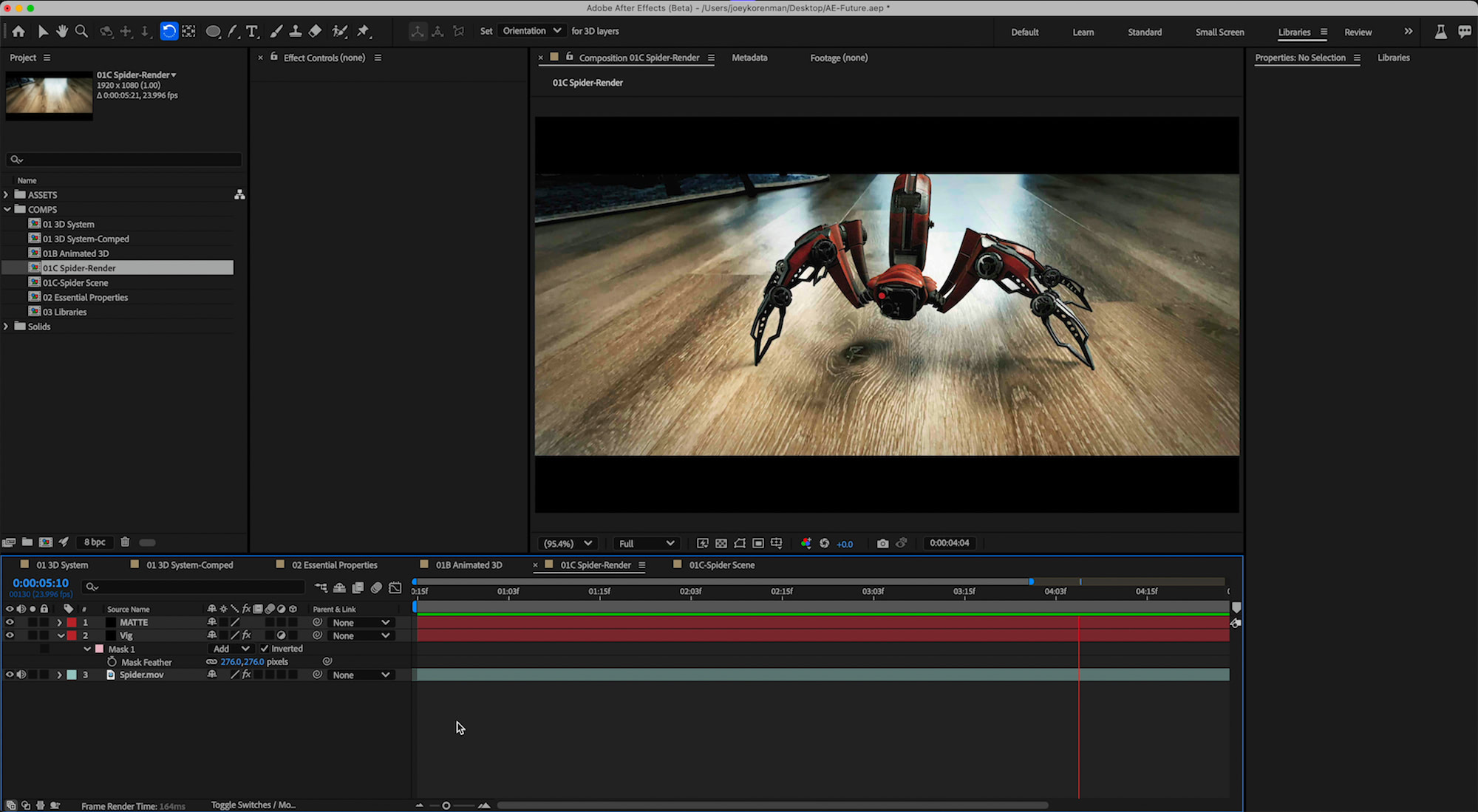The image size is (1478, 812).
Task: Click Toggle Switches / Modes button
Action: [253, 805]
